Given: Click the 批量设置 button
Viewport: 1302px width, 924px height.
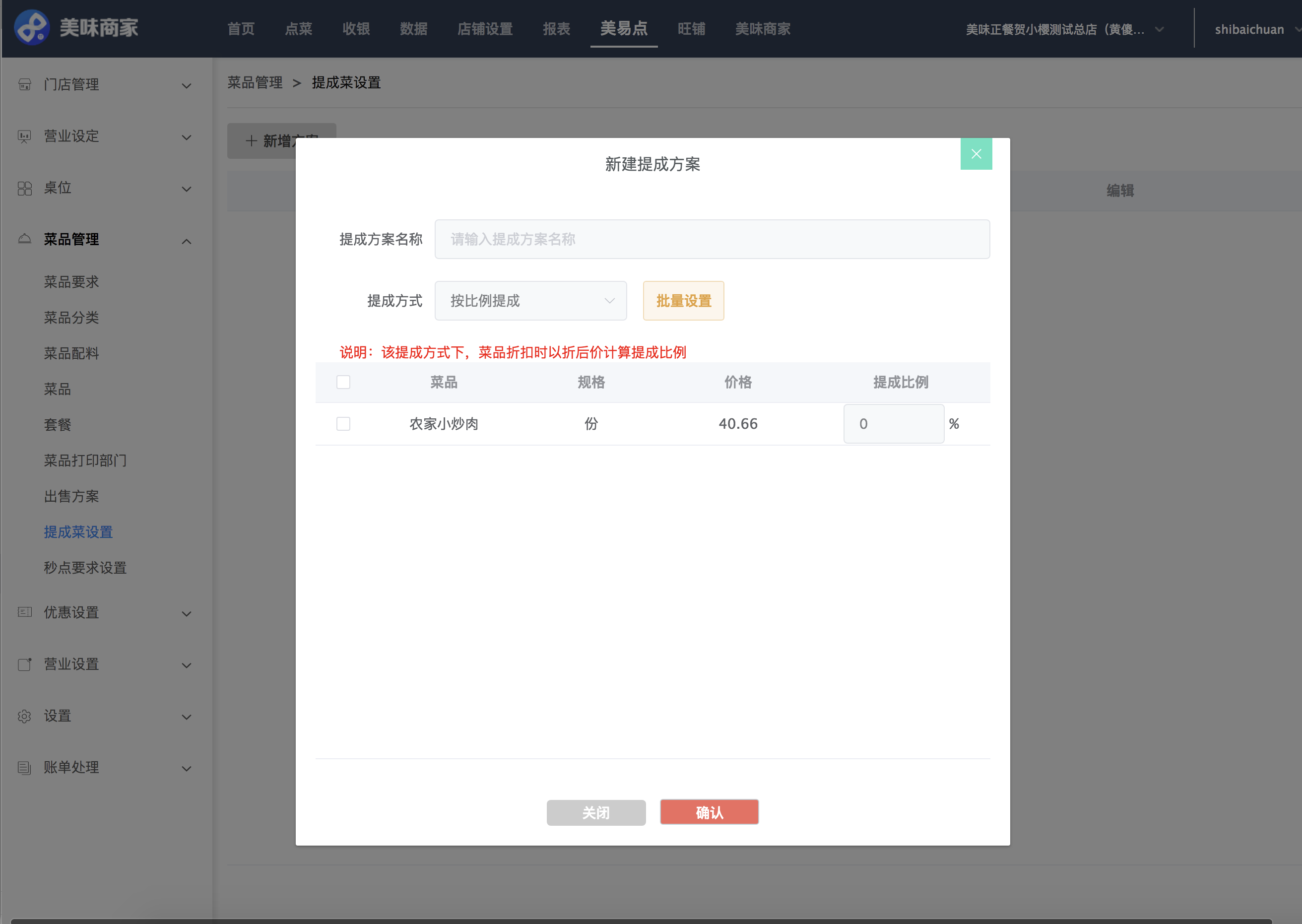Looking at the screenshot, I should pos(683,301).
